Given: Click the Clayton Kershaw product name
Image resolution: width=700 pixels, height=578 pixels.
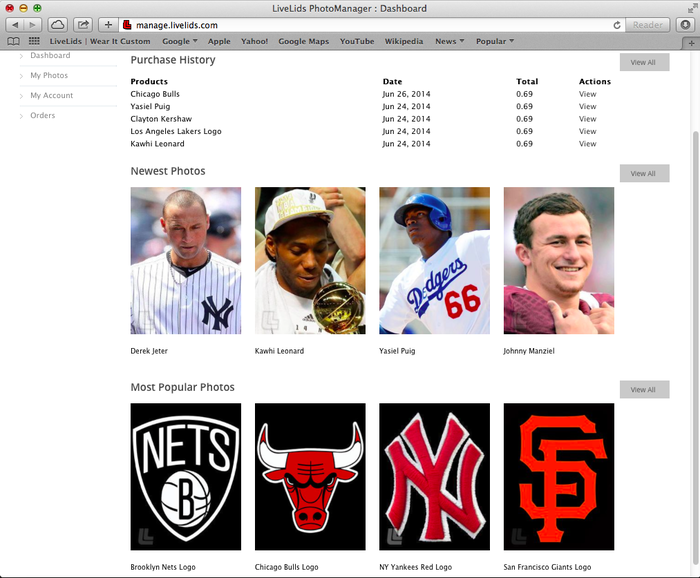Looking at the screenshot, I should pos(161,119).
